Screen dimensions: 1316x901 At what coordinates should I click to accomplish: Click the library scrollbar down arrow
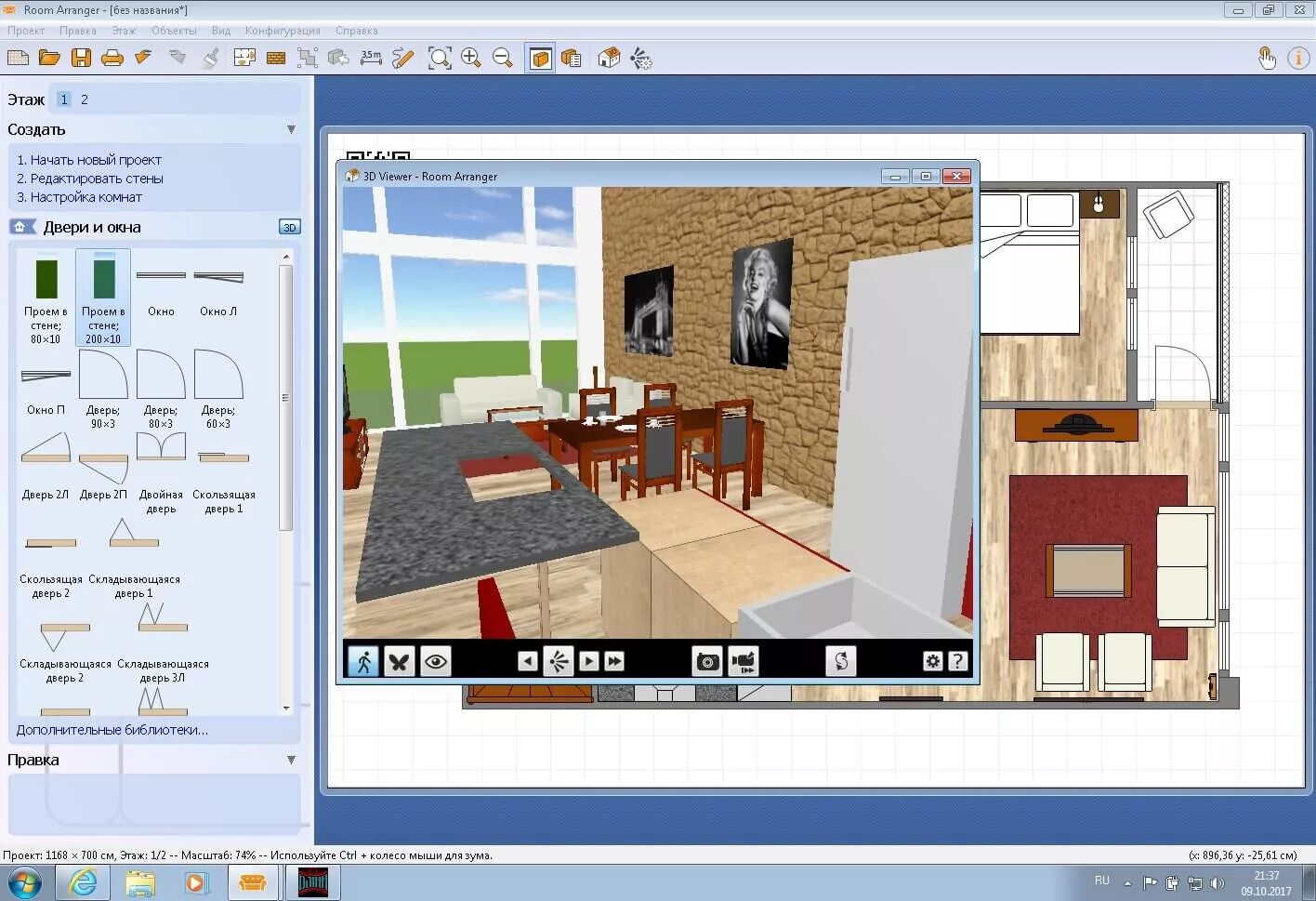(x=286, y=708)
